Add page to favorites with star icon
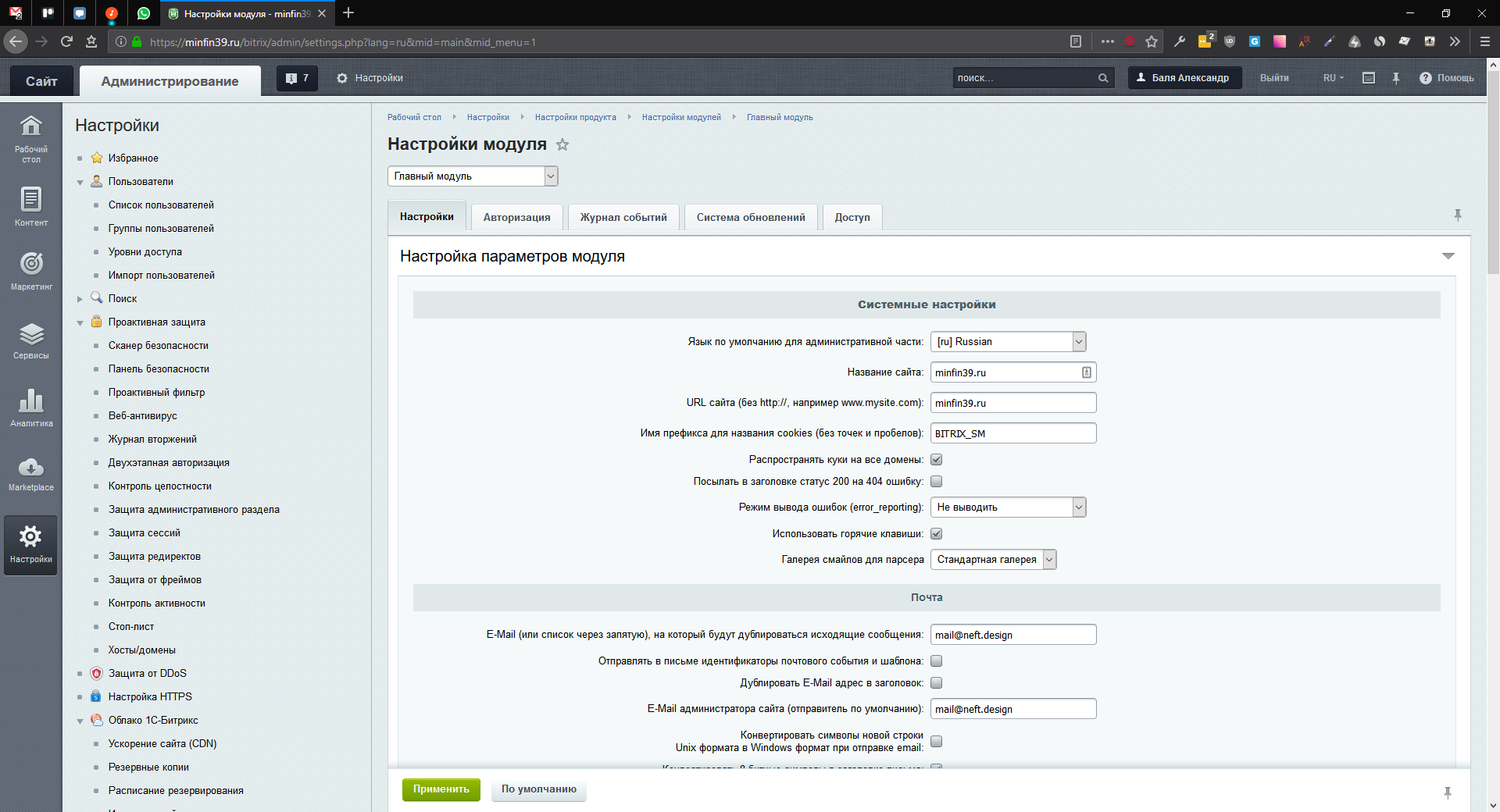The height and width of the screenshot is (812, 1500). [x=562, y=144]
